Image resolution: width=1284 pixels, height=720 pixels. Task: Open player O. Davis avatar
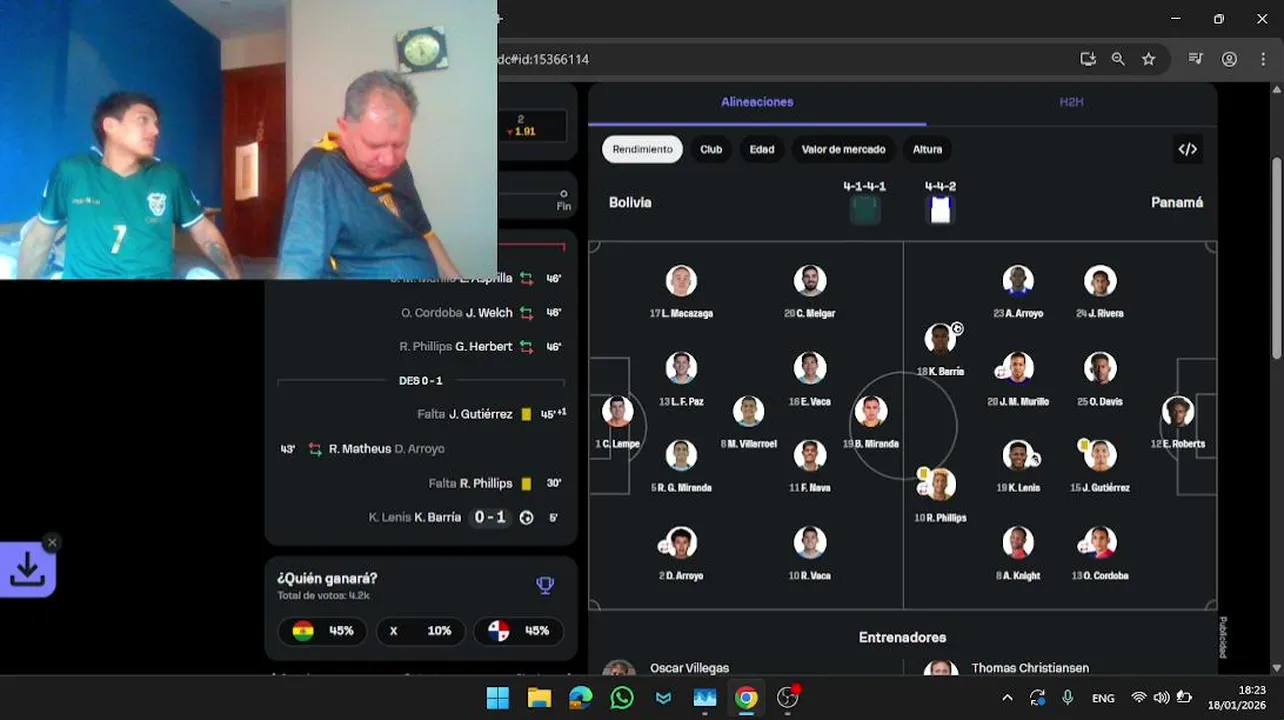pos(1100,368)
